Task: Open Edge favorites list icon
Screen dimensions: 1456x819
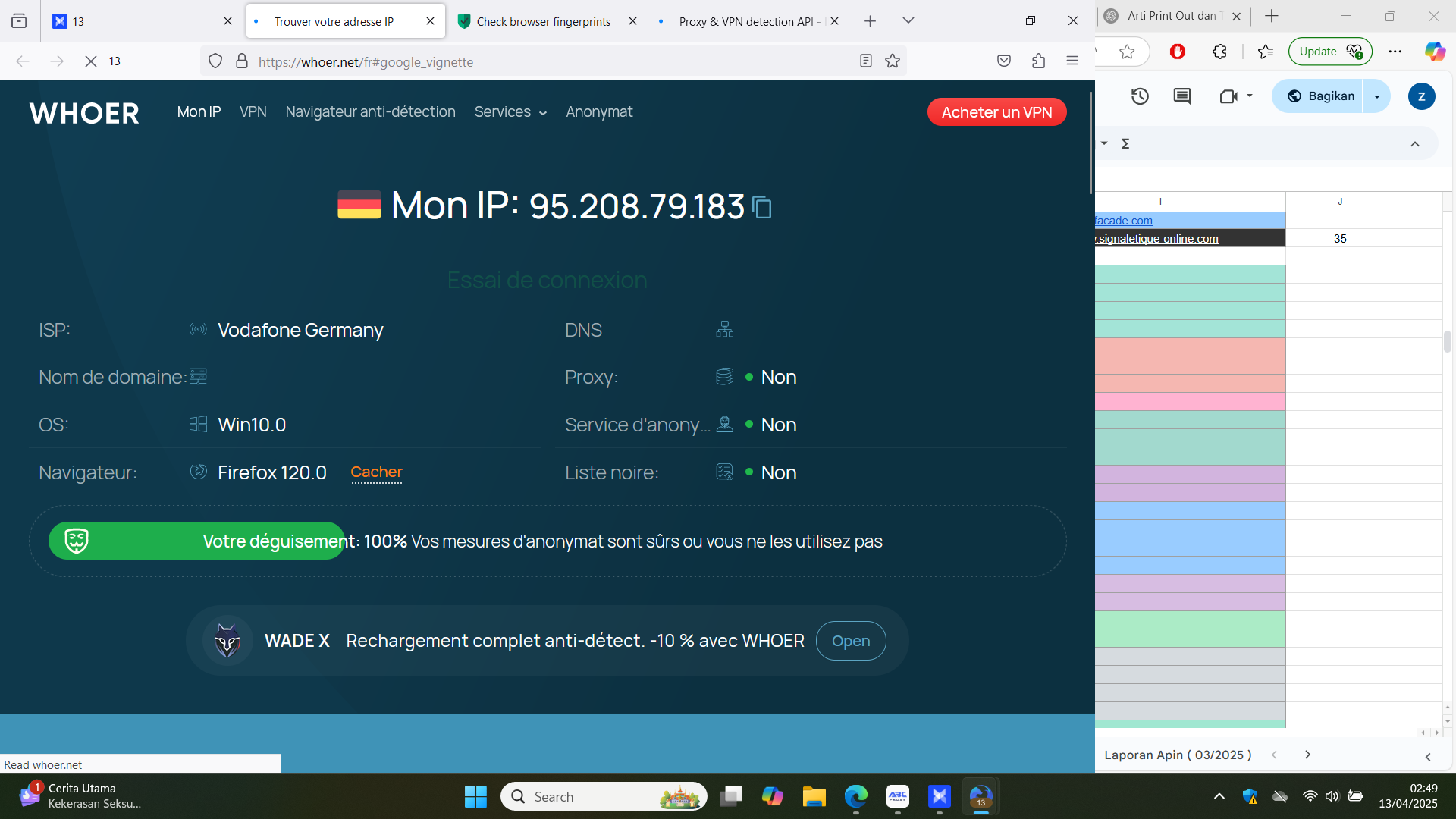Action: pyautogui.click(x=1266, y=52)
